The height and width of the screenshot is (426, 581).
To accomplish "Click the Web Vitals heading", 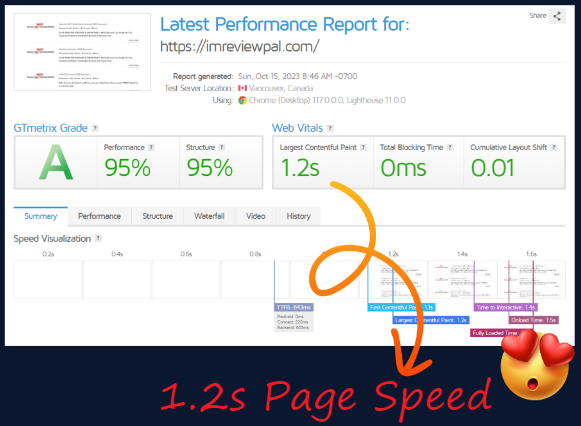I will [x=297, y=128].
